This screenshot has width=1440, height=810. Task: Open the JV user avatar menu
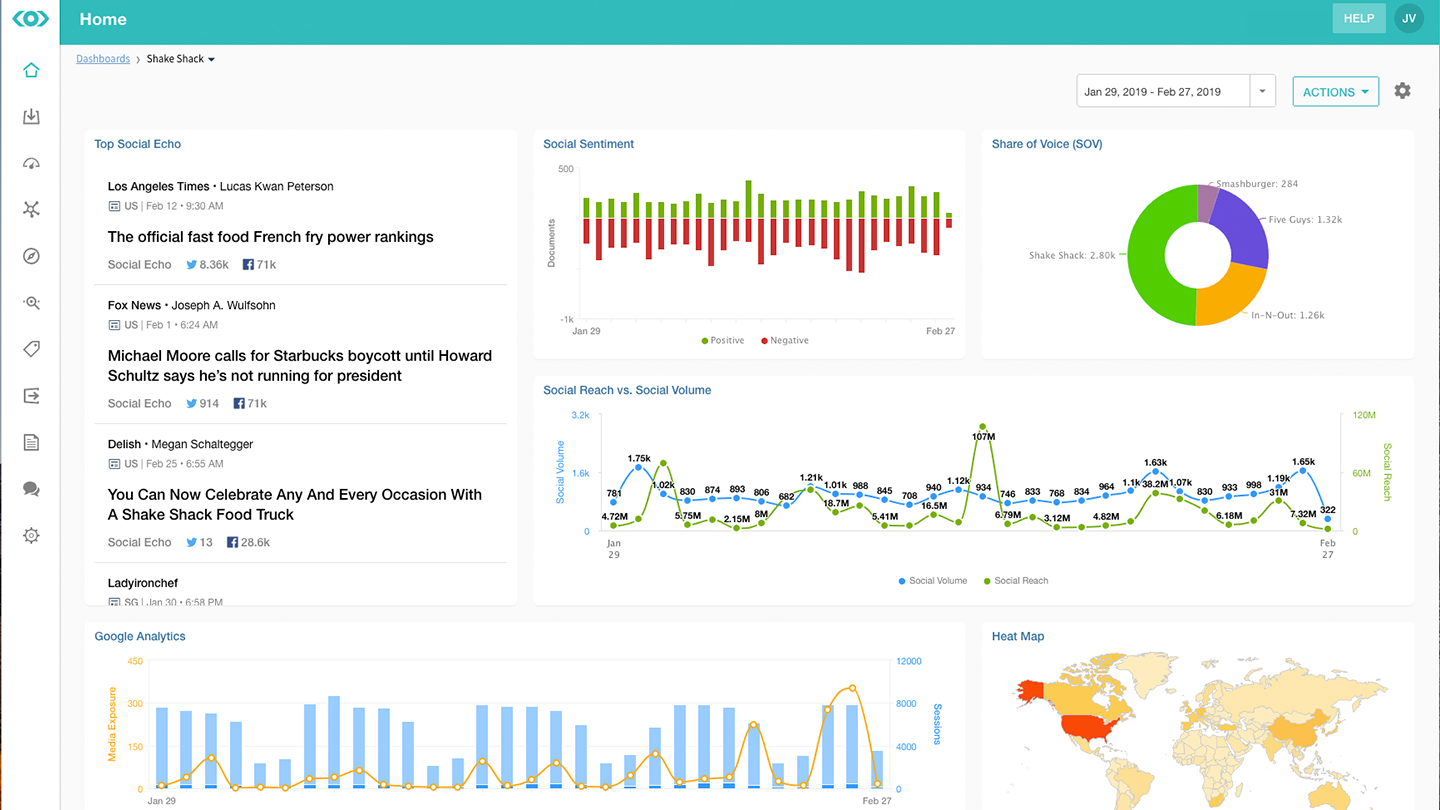point(1408,18)
